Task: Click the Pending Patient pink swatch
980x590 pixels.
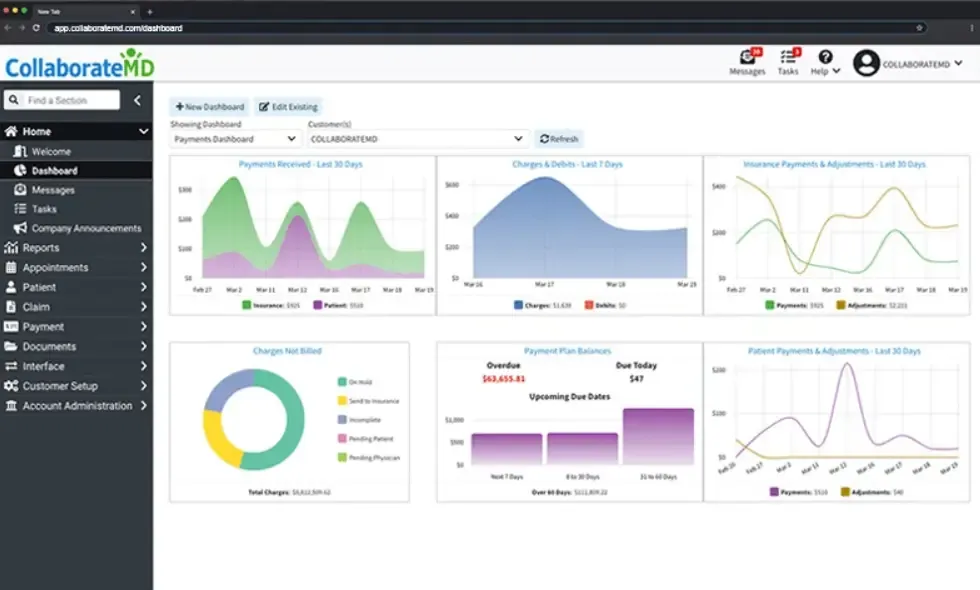Action: coord(342,438)
